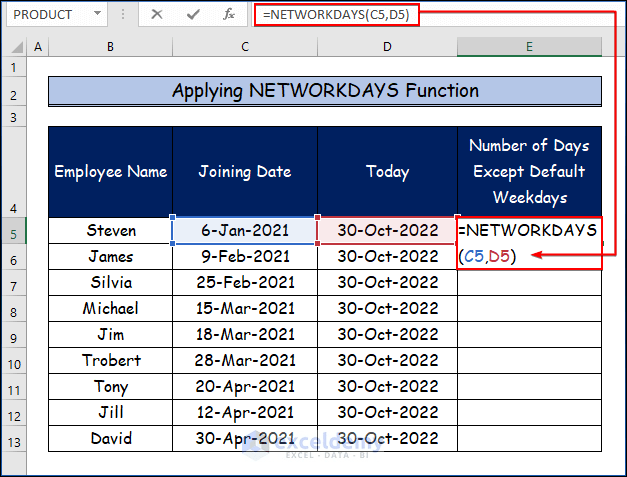Select column E header
The height and width of the screenshot is (477, 627).
tap(529, 47)
